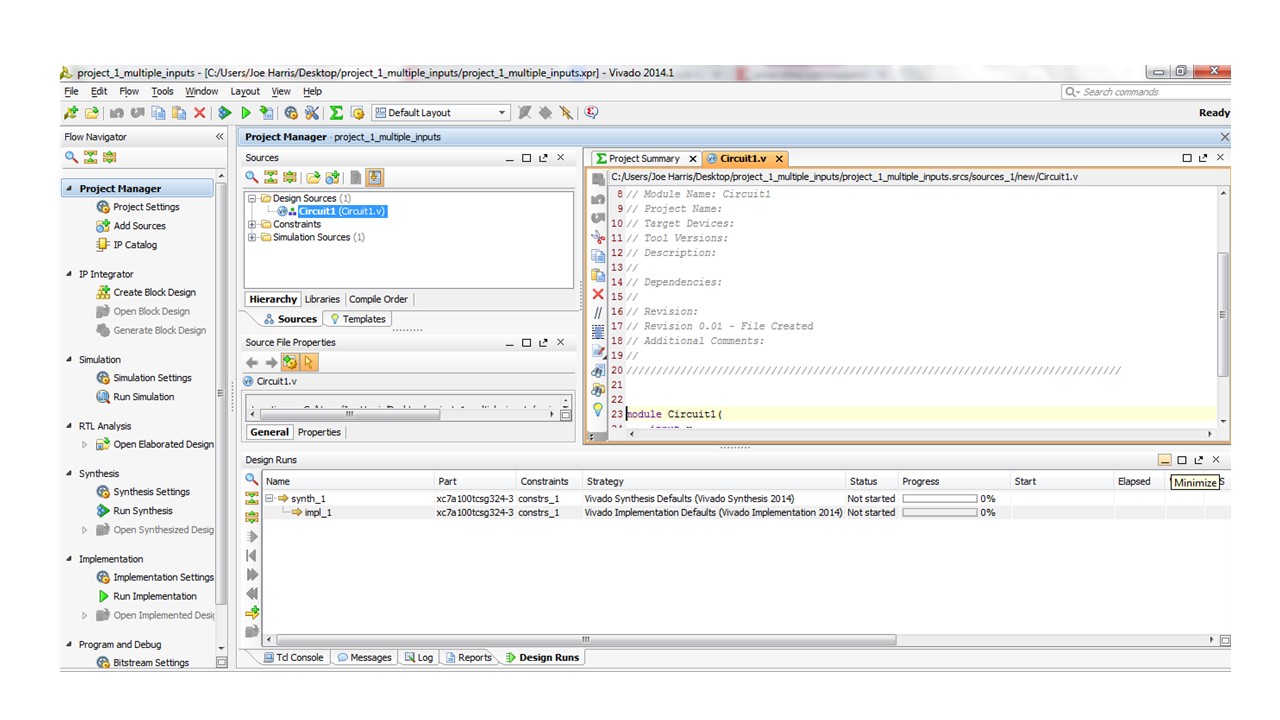Expand Open Synthesized Design arrow
This screenshot has width=1280, height=720.
click(x=84, y=530)
